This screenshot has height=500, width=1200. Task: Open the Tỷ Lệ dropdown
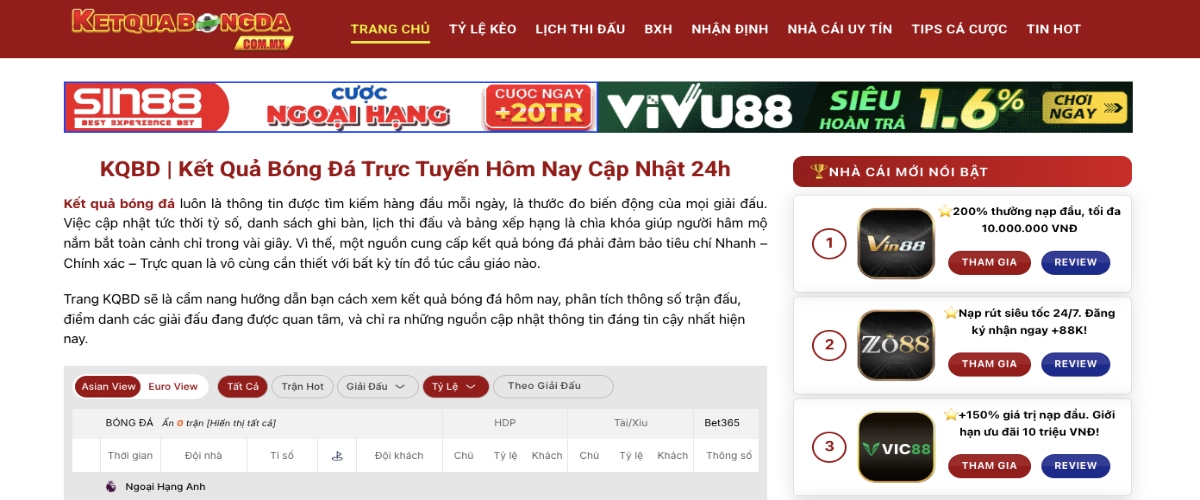(456, 387)
